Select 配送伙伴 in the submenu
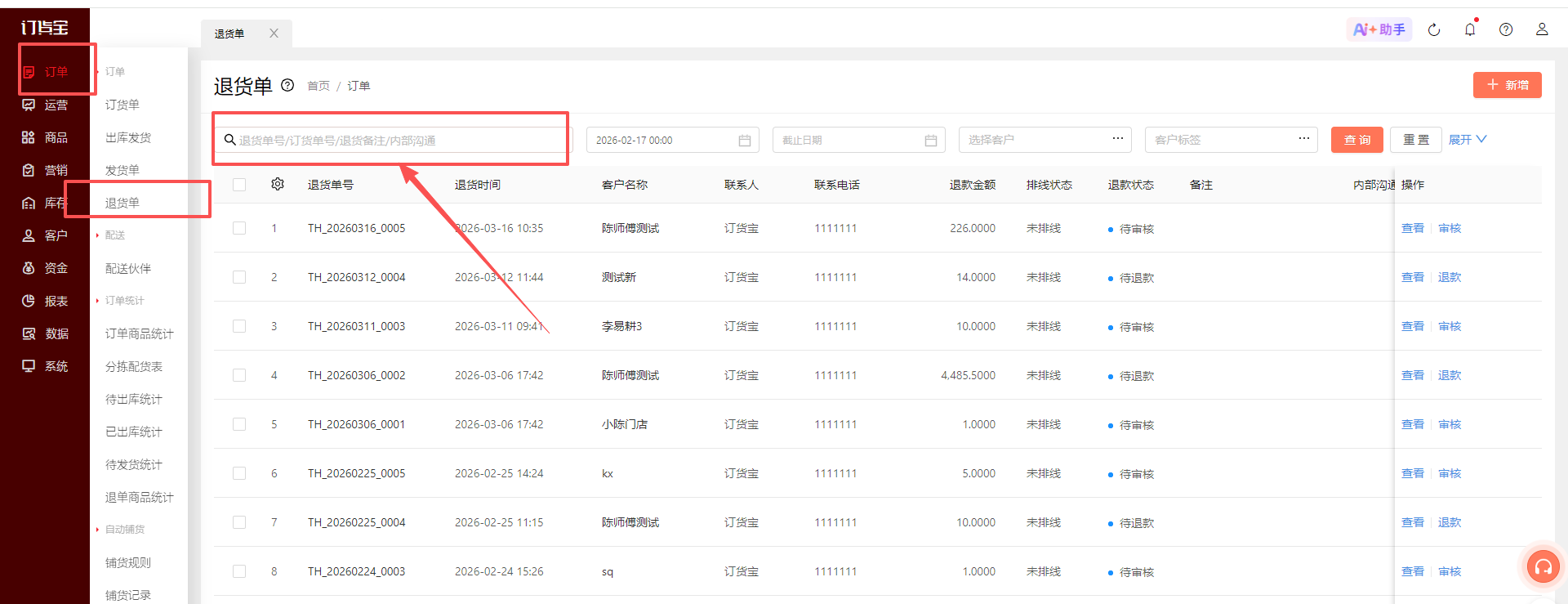The width and height of the screenshot is (1568, 604). pyautogui.click(x=128, y=268)
